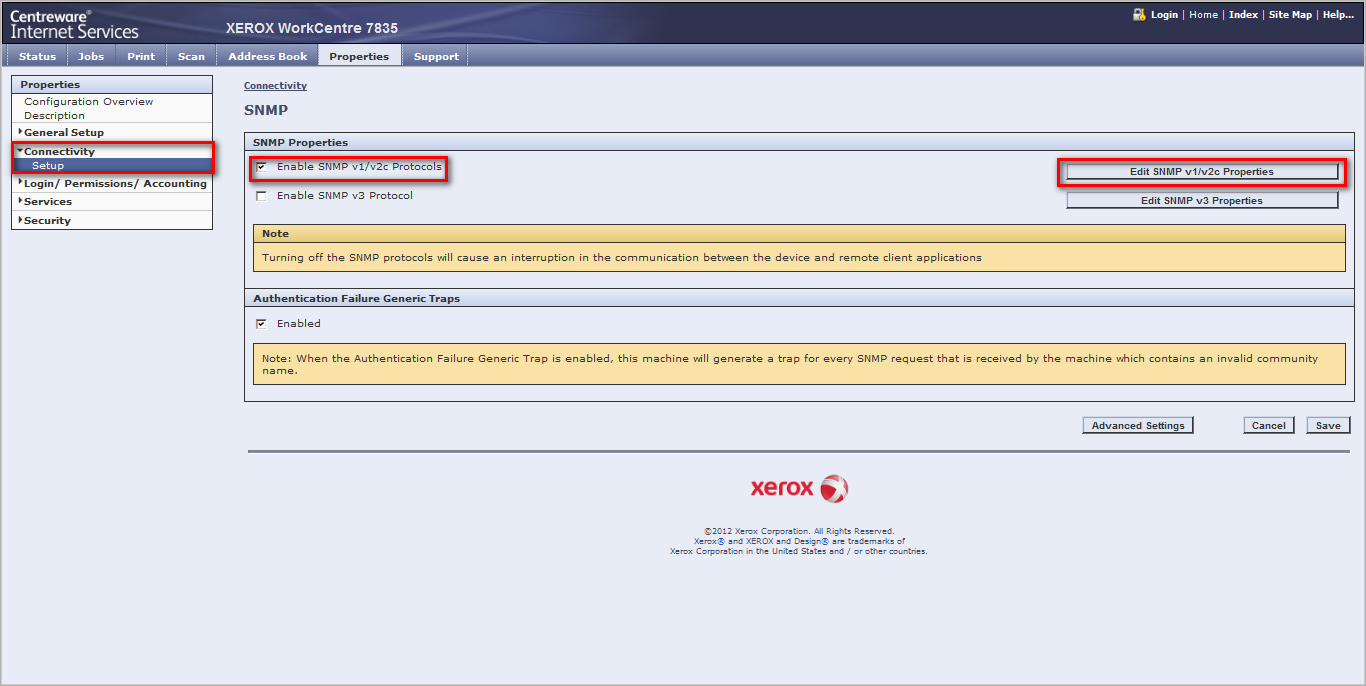Click the lock icon beside Login
The height and width of the screenshot is (686, 1366).
1138,15
